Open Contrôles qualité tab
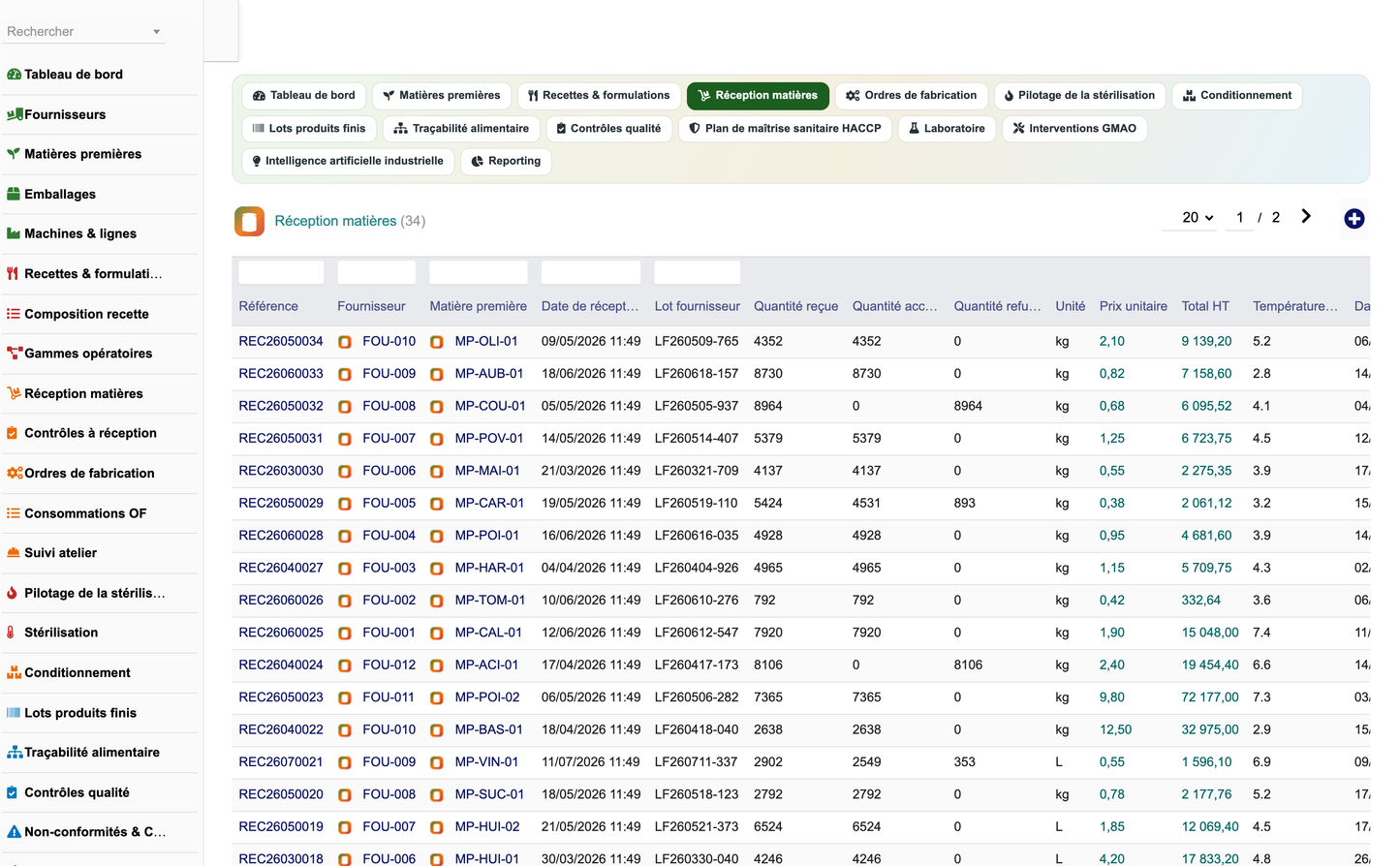Viewport: 1400px width, 866px height. pos(608,129)
